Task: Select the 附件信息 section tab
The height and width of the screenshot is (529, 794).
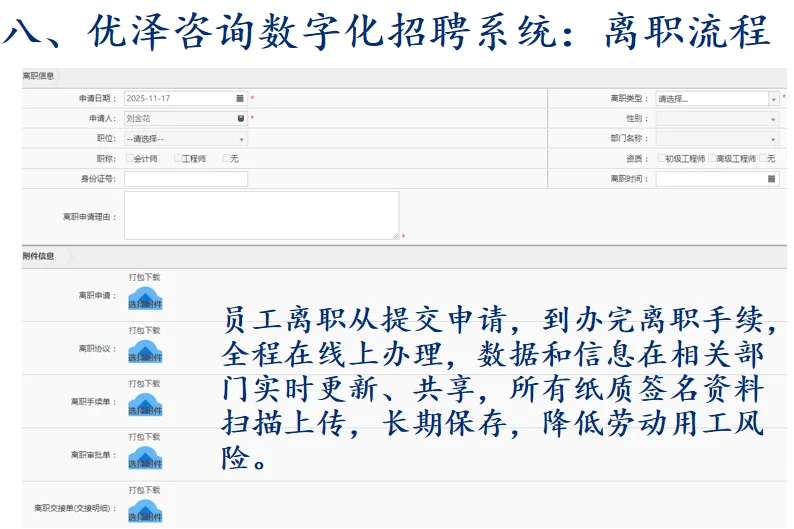Action: tap(39, 256)
